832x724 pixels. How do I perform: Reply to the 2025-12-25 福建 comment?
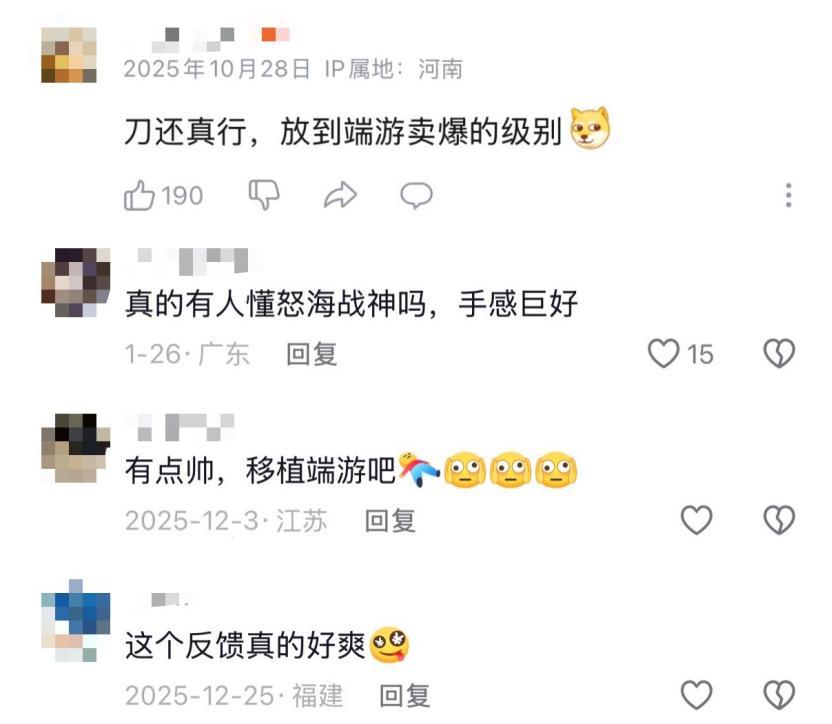point(405,696)
